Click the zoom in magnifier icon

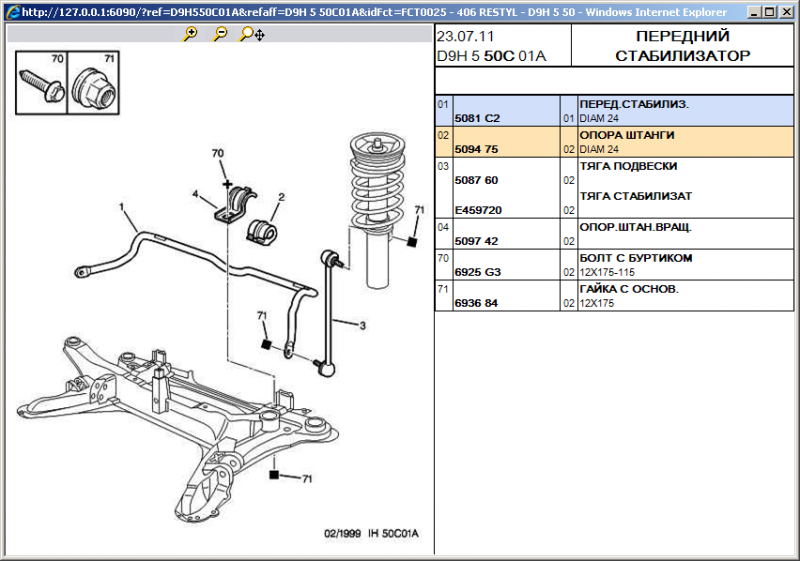(190, 34)
